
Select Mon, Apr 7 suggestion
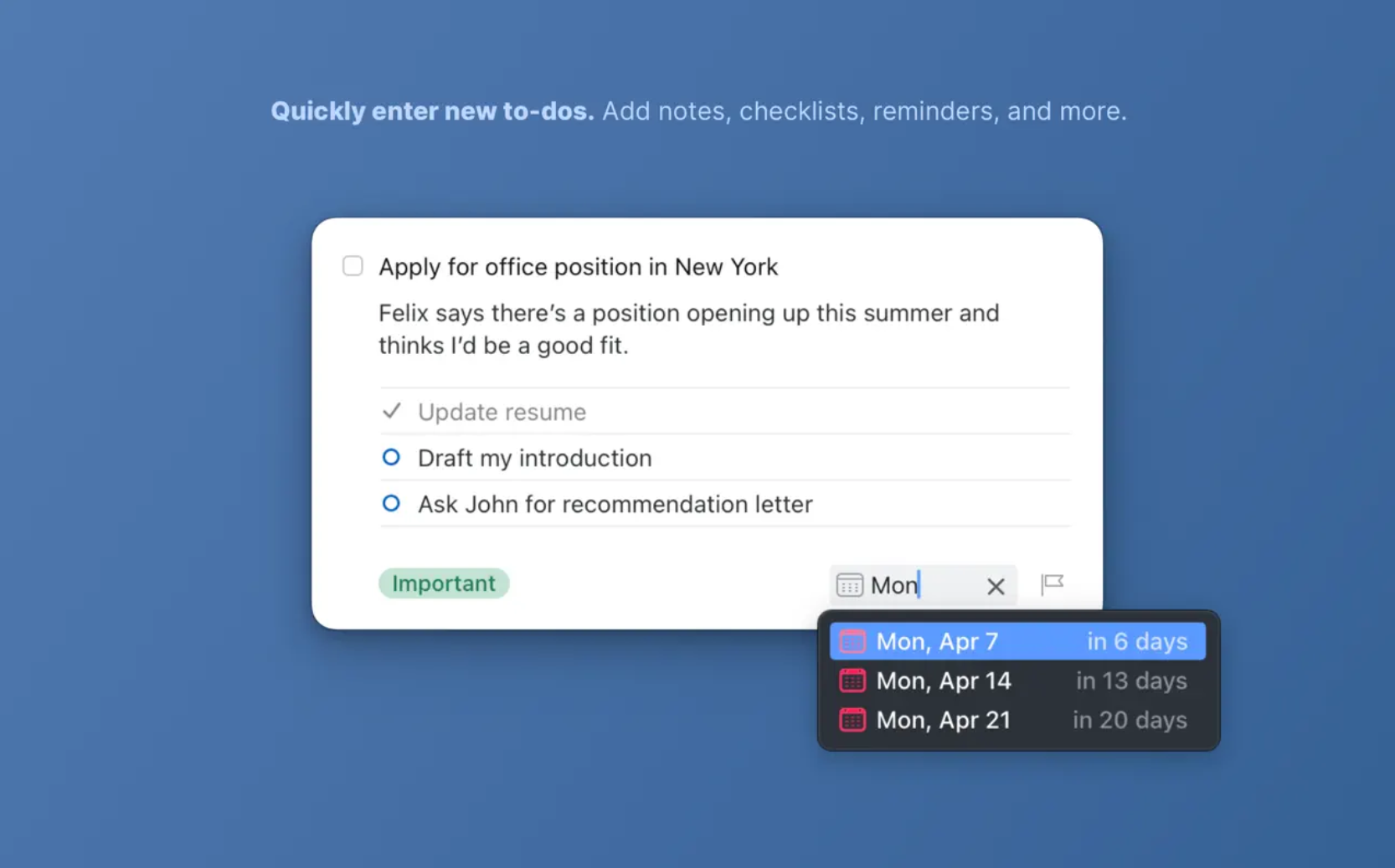pyautogui.click(x=1017, y=641)
